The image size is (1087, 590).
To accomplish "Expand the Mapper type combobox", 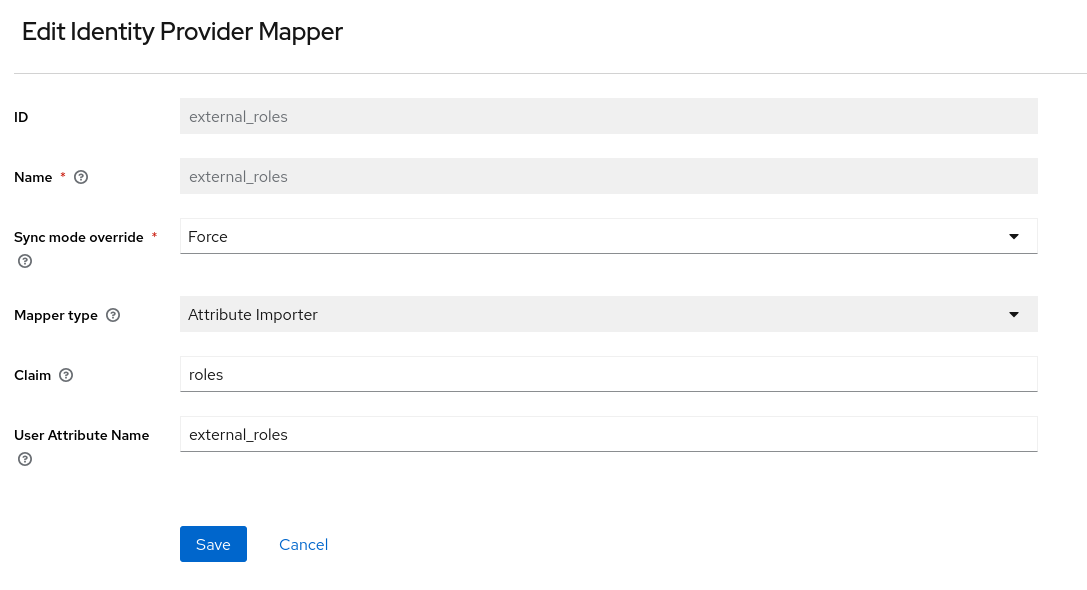I will (608, 314).
